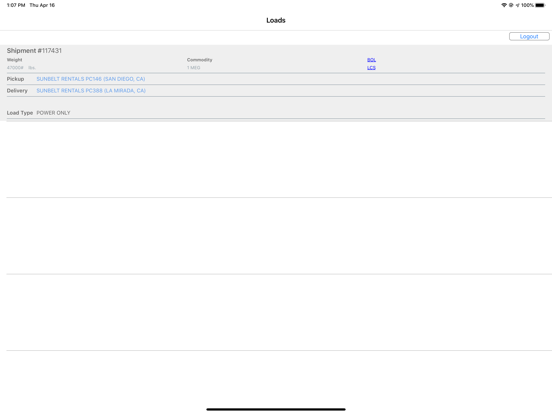Viewport: 552px width, 414px height.
Task: Click the Delivery row label
Action: tap(17, 90)
